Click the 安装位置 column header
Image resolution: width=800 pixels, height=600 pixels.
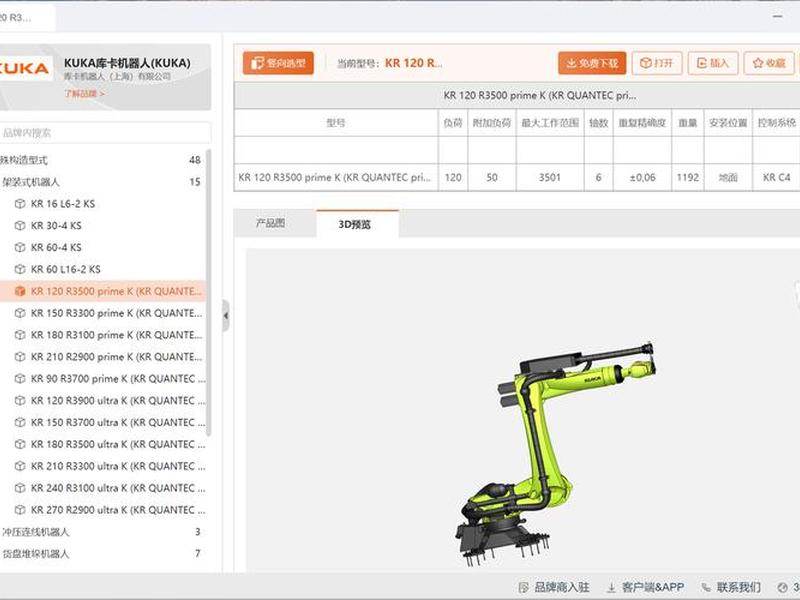[x=728, y=122]
